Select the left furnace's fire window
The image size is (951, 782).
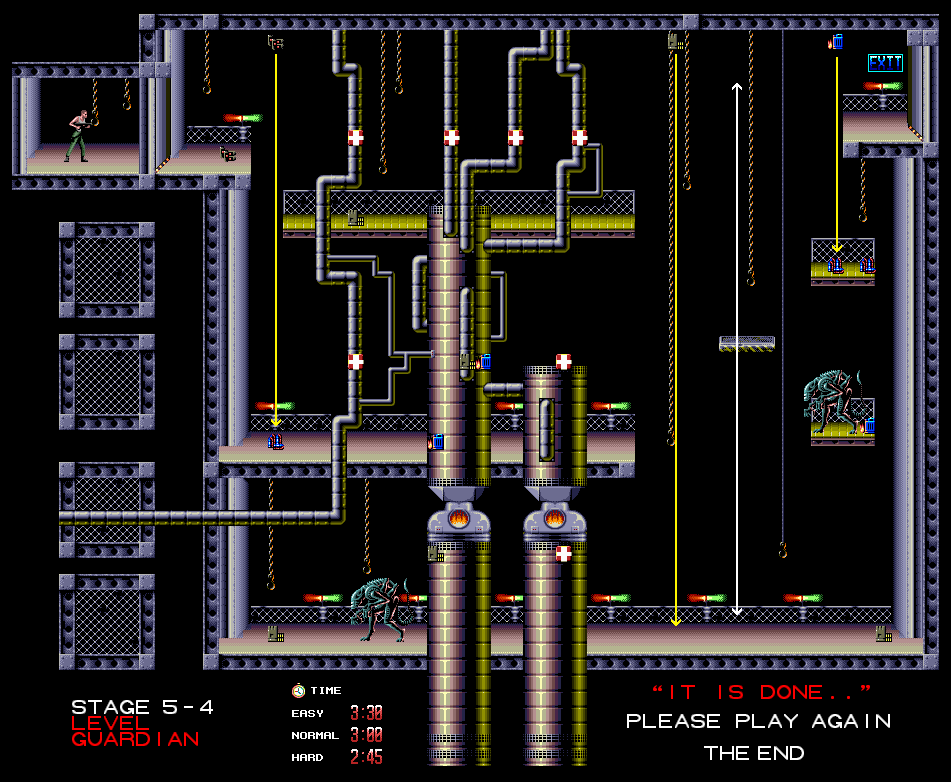(x=459, y=518)
